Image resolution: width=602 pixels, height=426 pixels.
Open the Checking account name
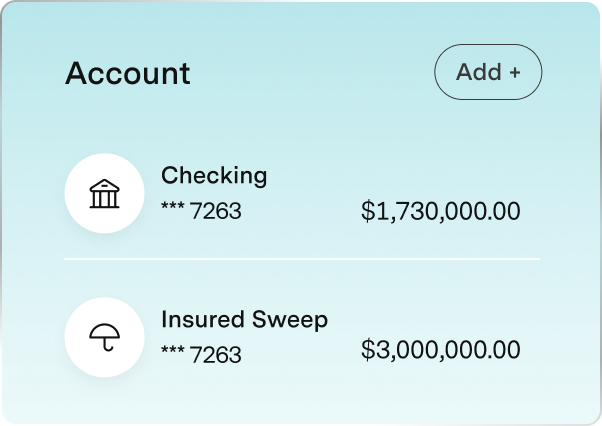coord(214,176)
